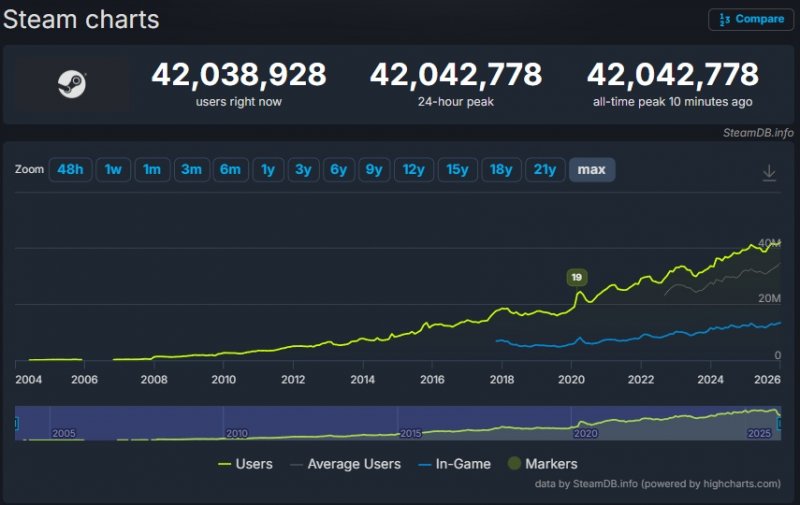The image size is (800, 505).
Task: Click the 2010 label in navigator
Action: (237, 433)
